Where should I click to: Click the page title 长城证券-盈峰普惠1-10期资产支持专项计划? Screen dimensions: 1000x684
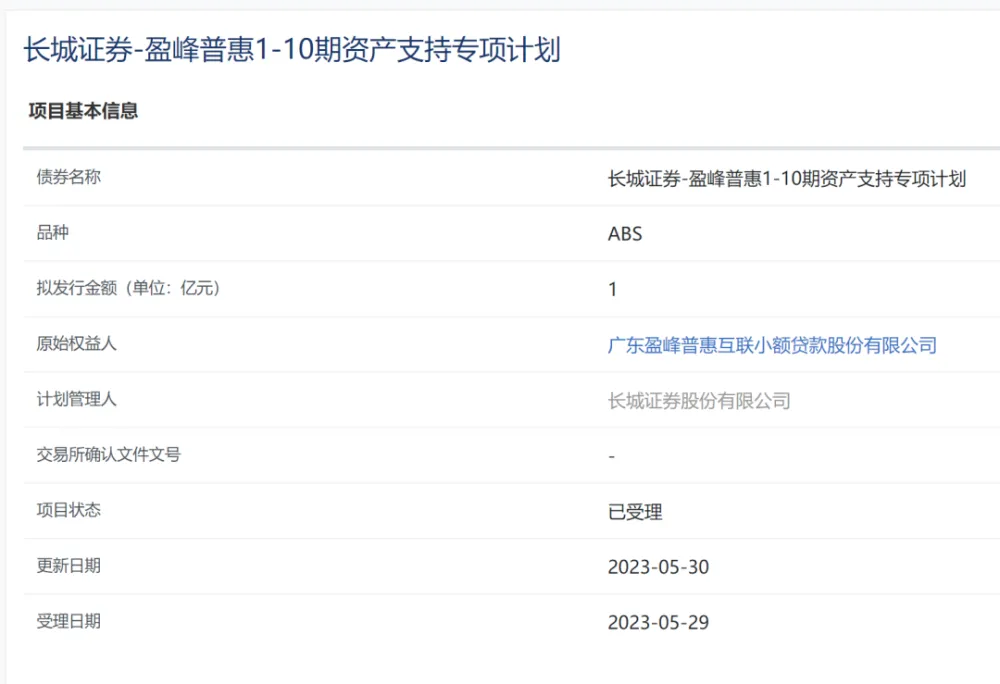pyautogui.click(x=292, y=50)
